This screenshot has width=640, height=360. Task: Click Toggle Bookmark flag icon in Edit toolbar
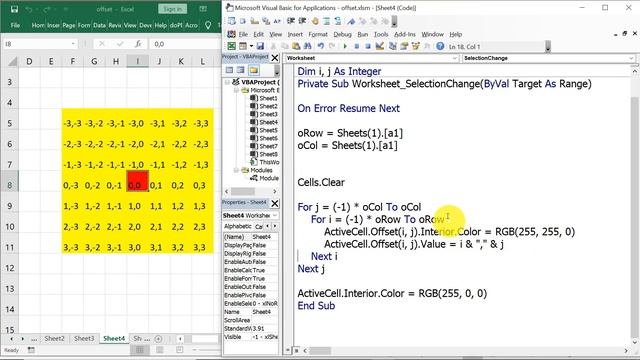click(x=351, y=21)
